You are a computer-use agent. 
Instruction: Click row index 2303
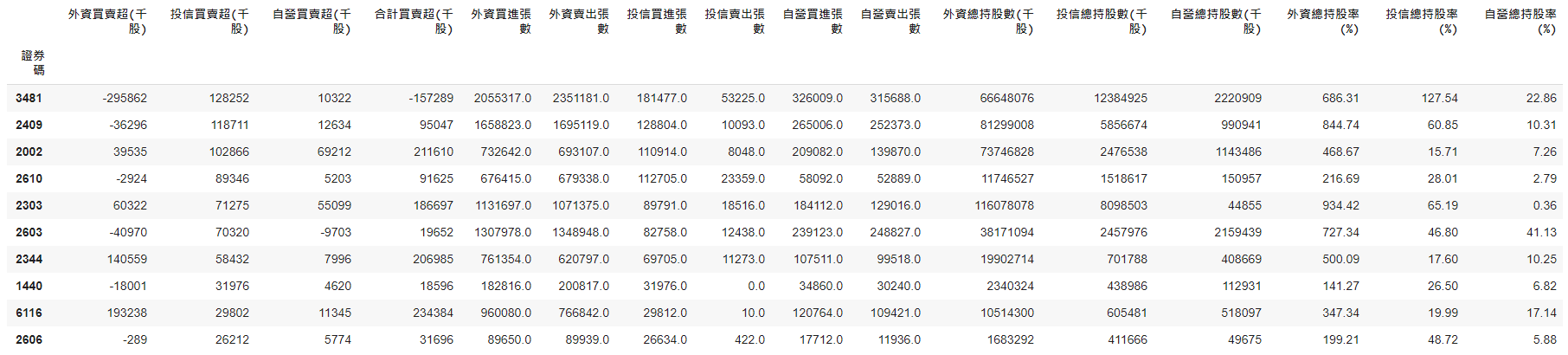29,206
